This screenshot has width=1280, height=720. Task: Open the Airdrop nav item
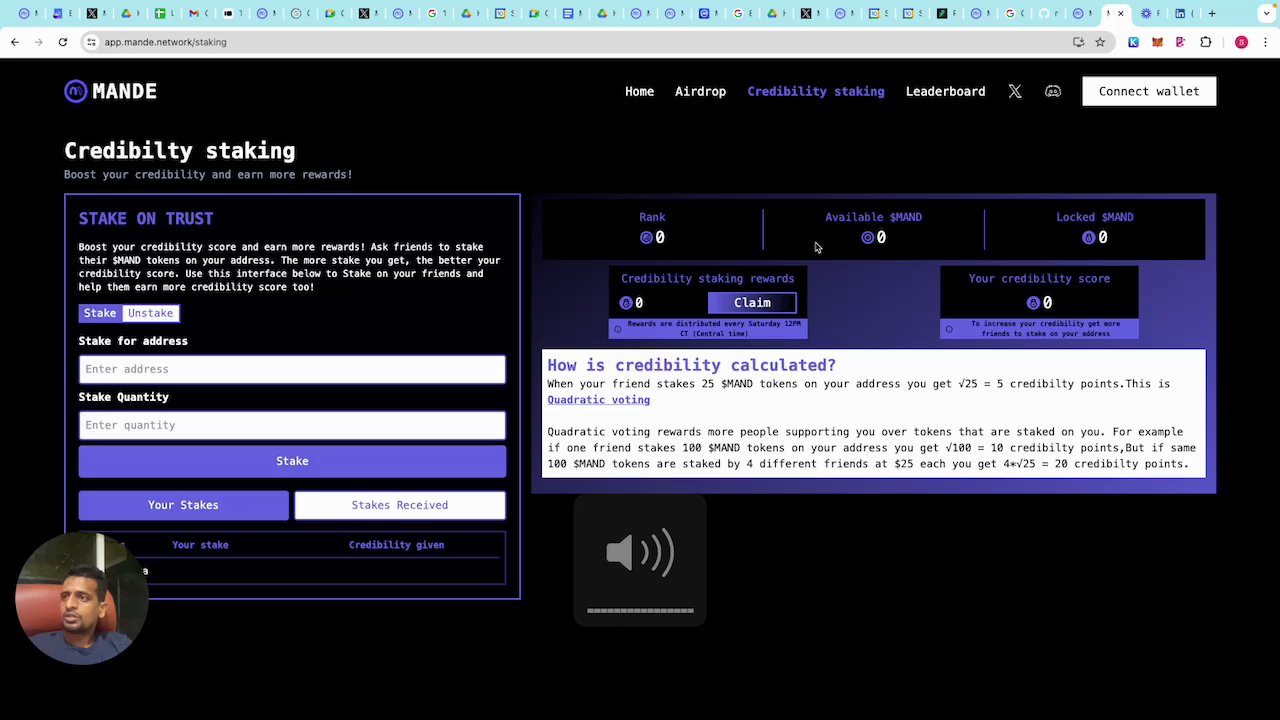coord(700,91)
